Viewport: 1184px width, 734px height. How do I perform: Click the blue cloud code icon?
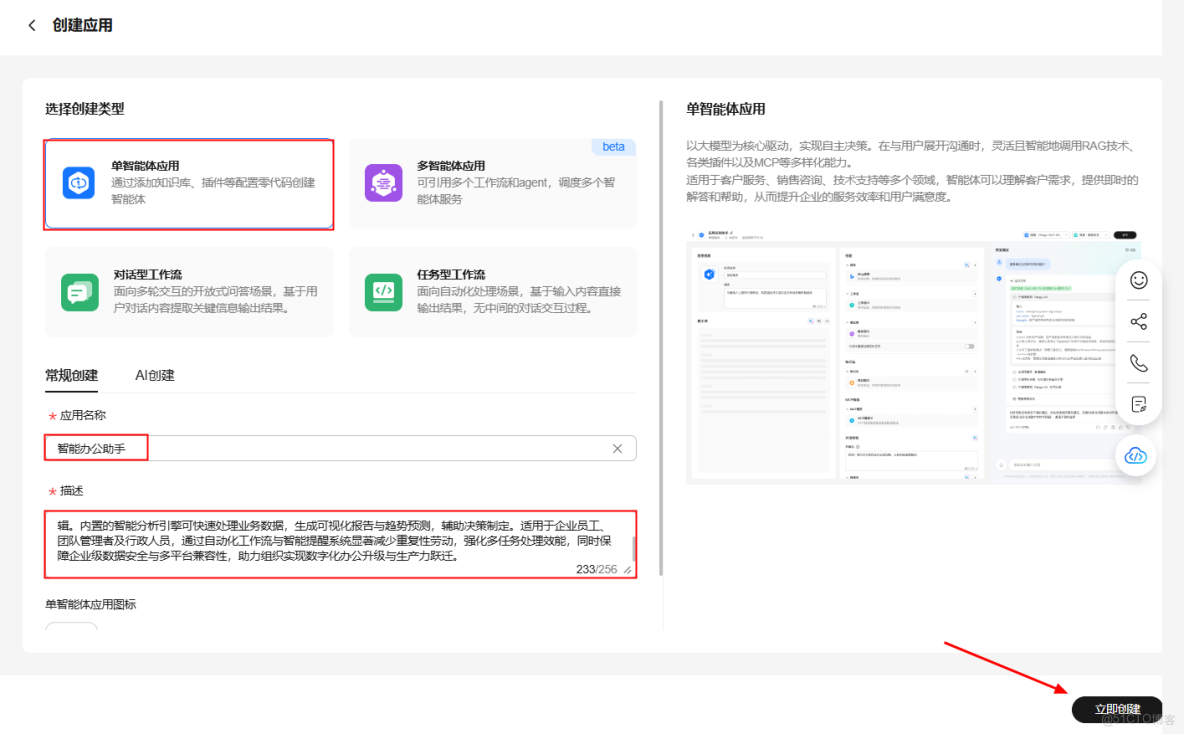pyautogui.click(x=1136, y=455)
